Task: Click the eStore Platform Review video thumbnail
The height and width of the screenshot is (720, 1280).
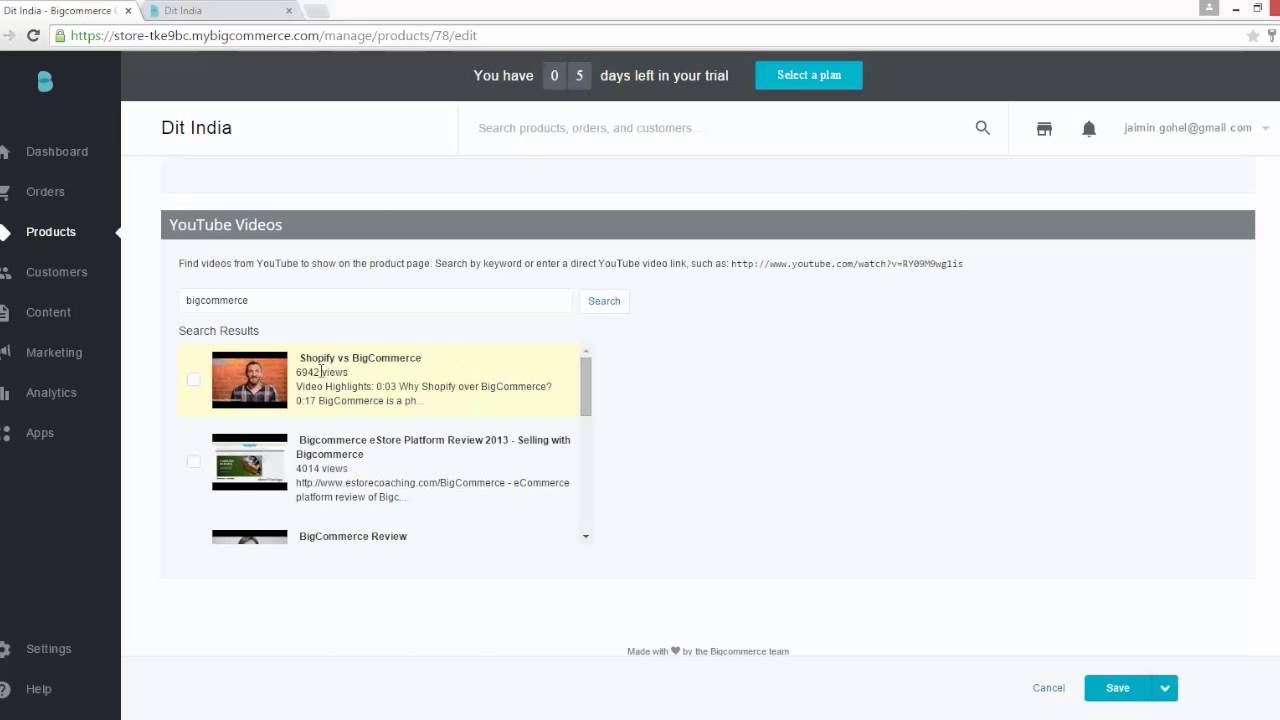Action: 249,462
